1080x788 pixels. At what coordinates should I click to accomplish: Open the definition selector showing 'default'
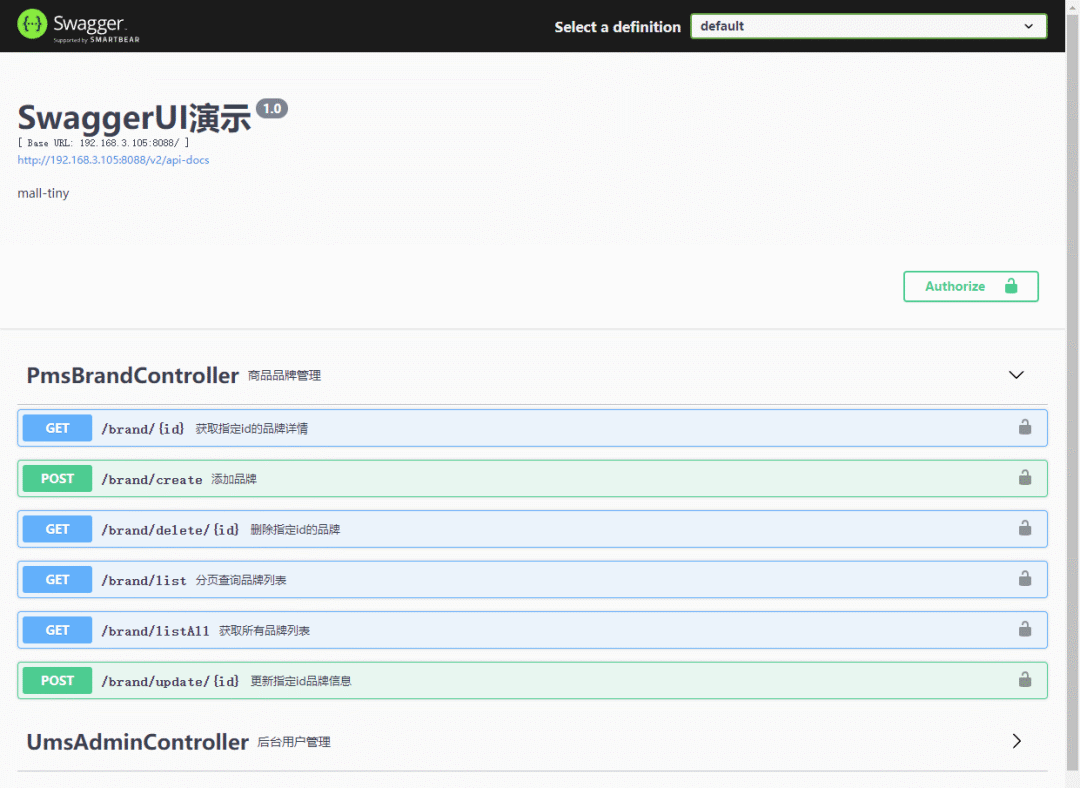pos(868,26)
